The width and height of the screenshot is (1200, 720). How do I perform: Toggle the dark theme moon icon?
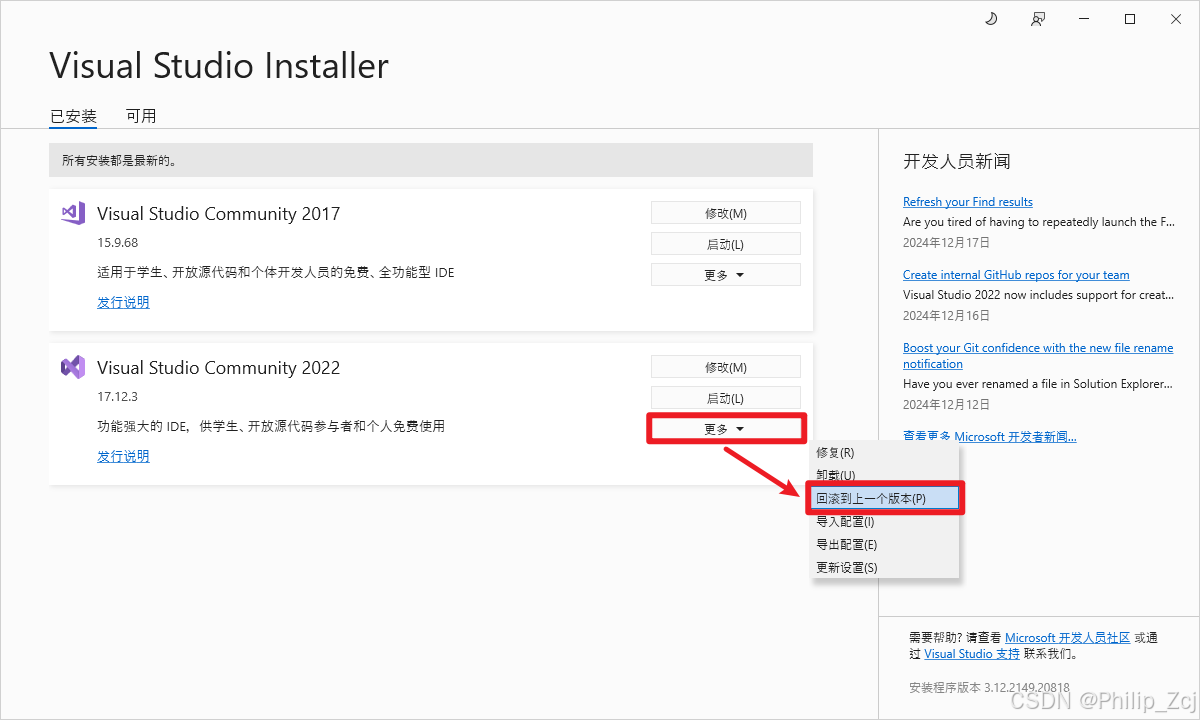pyautogui.click(x=992, y=19)
